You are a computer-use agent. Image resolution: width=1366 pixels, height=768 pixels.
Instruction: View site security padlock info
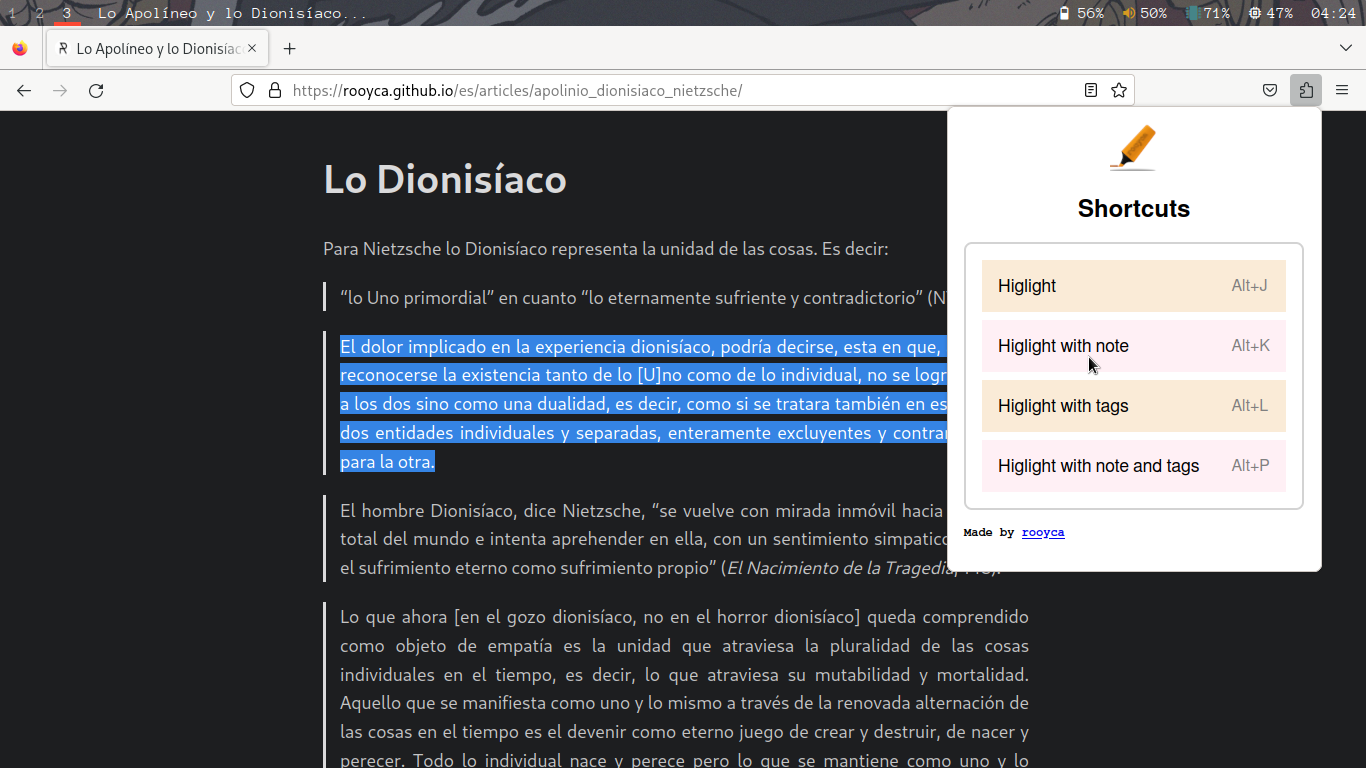point(275,90)
